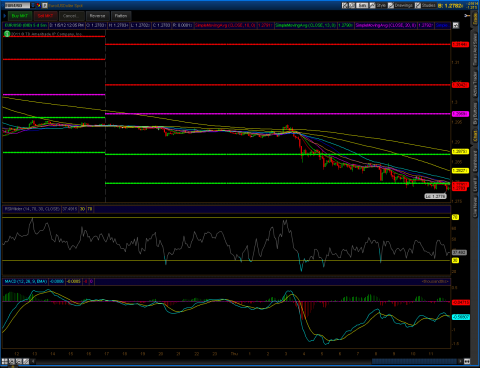Click the P icon beside symbol field

point(45,5)
